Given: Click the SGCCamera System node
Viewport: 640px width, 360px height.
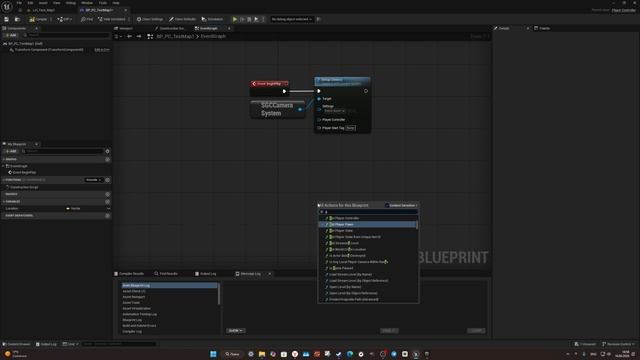Looking at the screenshot, I should click(277, 109).
